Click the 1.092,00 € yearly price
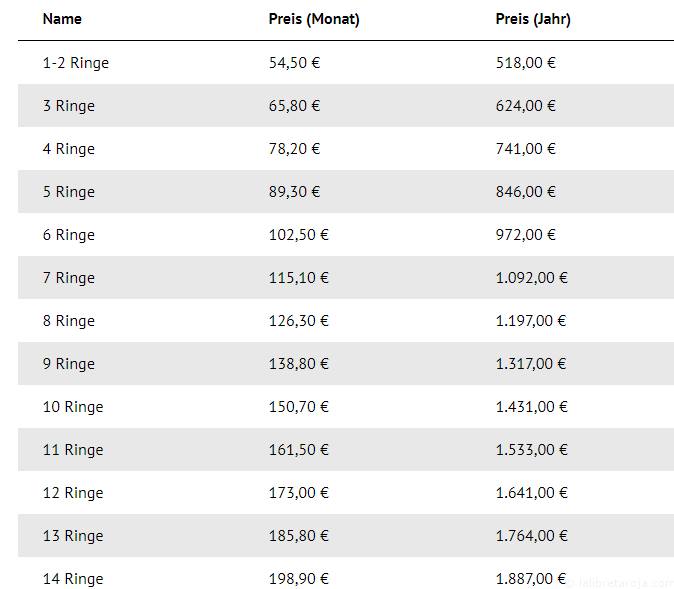 point(532,278)
